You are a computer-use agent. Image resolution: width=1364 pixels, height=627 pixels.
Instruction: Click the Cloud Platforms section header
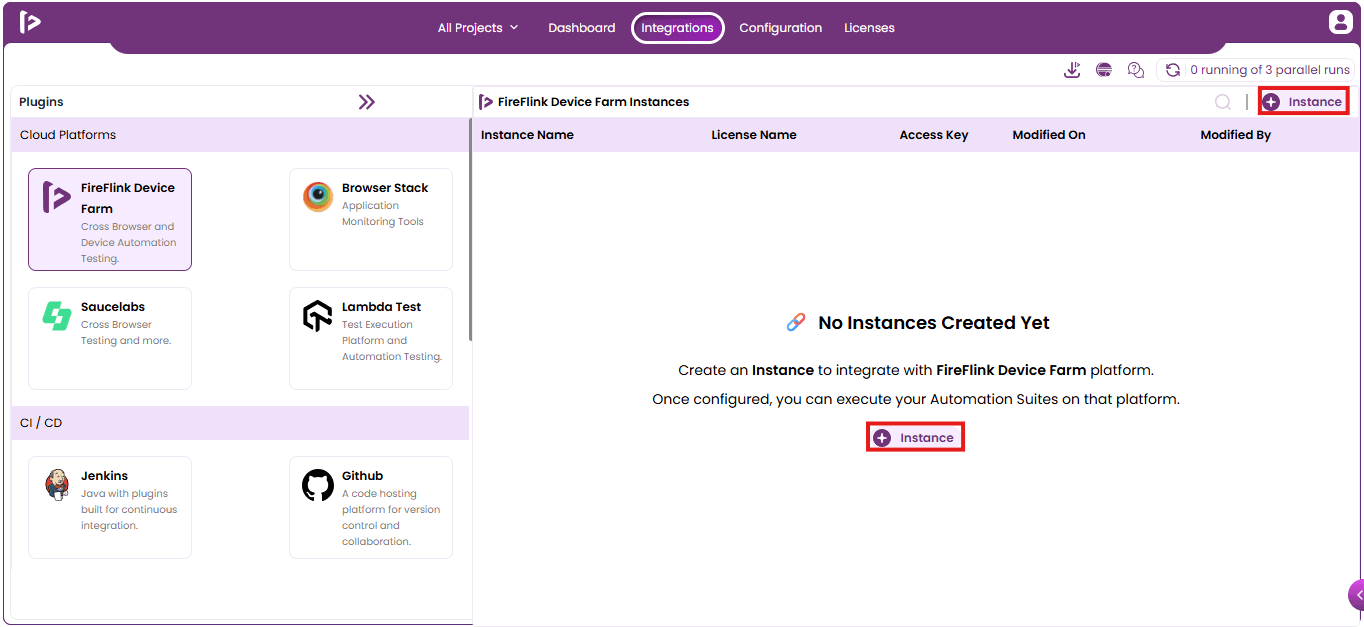click(x=240, y=135)
